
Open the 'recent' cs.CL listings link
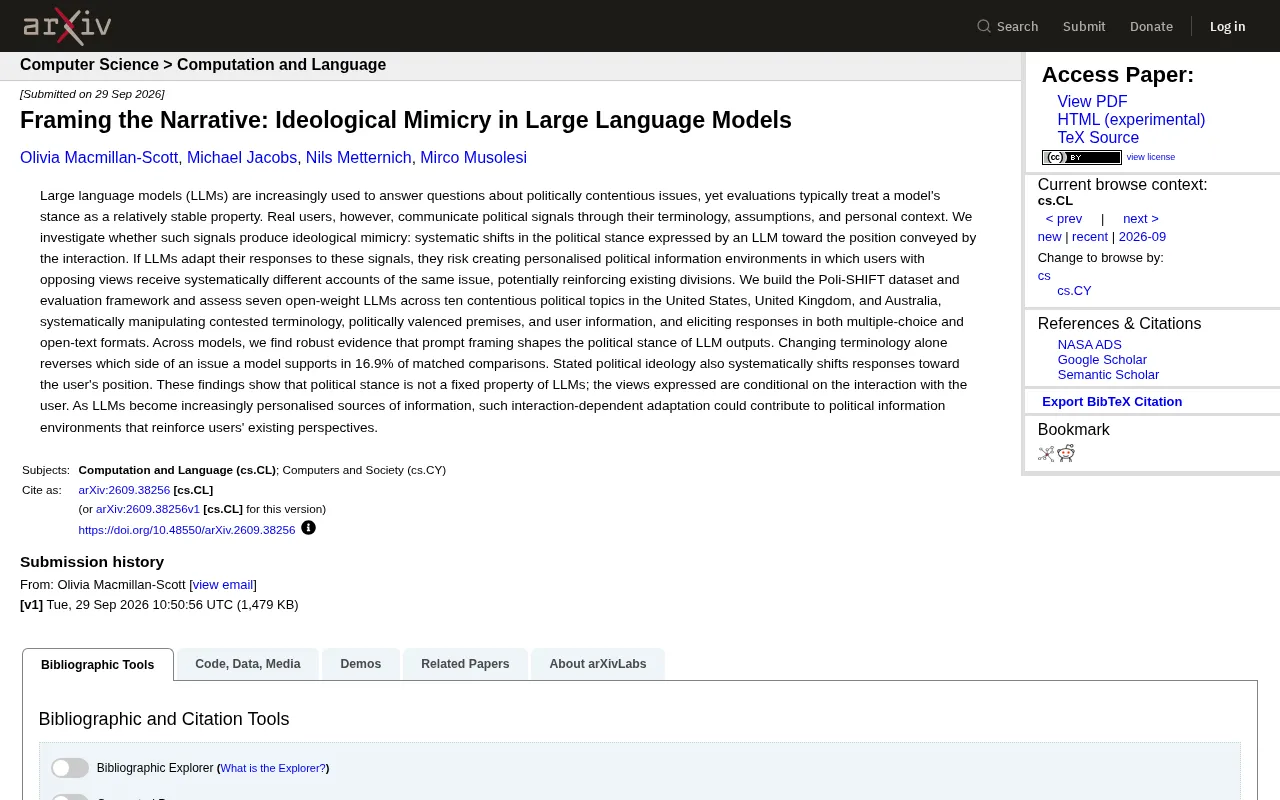tap(1090, 237)
